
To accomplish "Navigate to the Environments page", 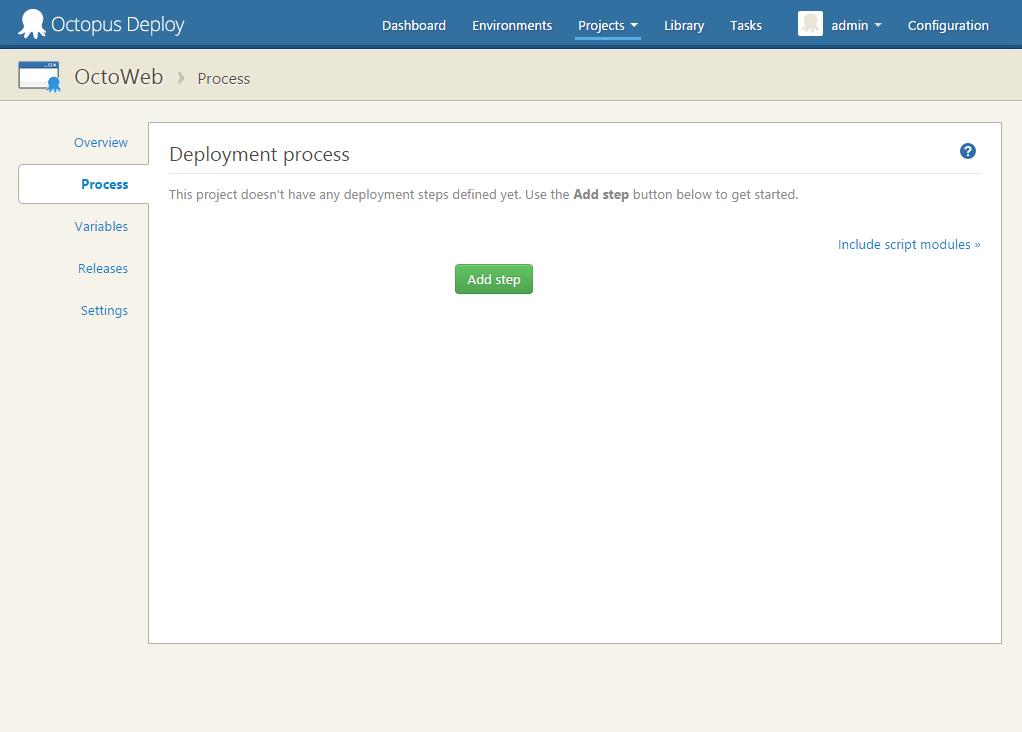I will 511,25.
